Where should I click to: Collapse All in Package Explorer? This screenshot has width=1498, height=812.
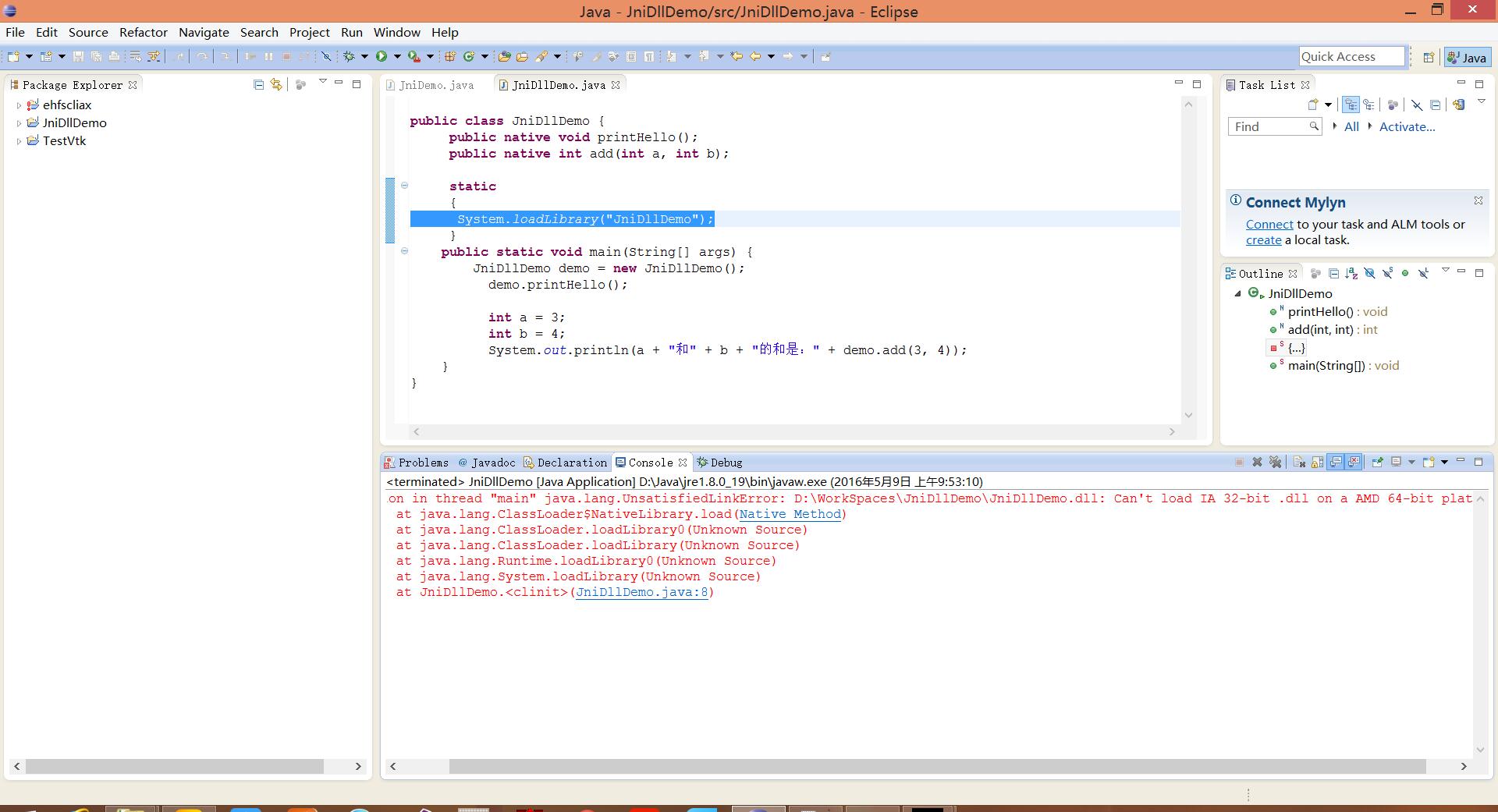click(x=258, y=85)
